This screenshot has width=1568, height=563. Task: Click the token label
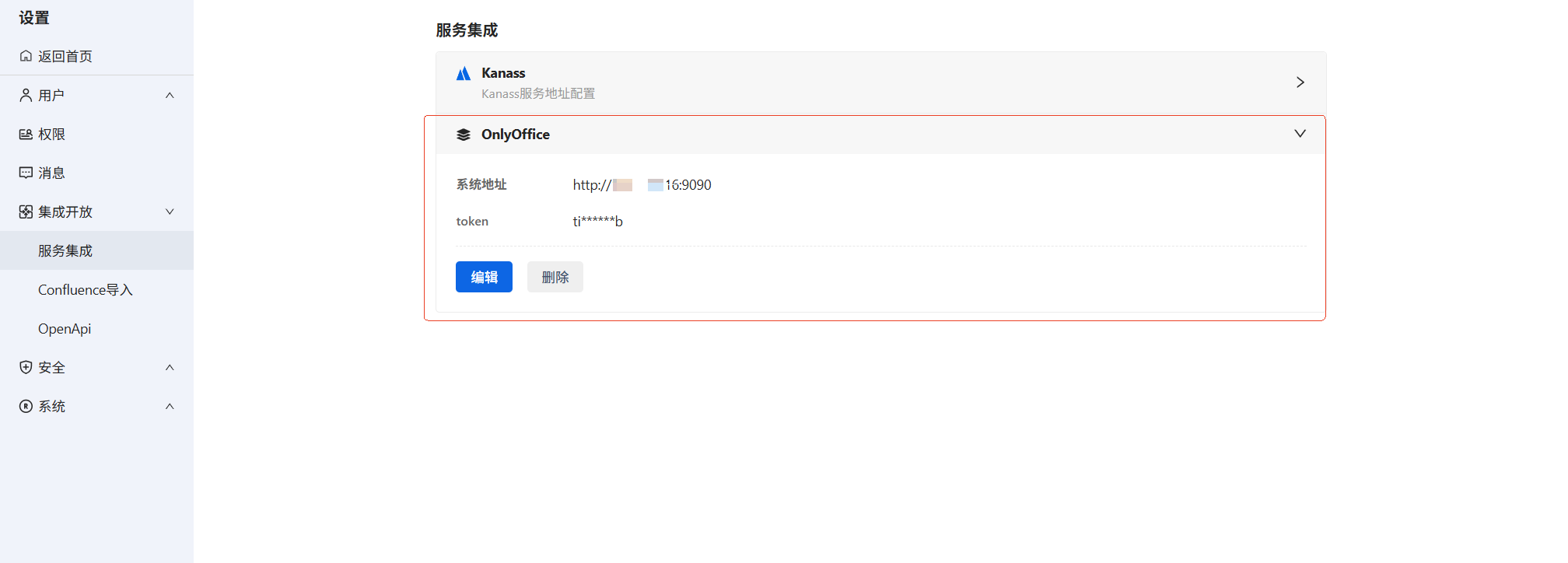coord(472,222)
